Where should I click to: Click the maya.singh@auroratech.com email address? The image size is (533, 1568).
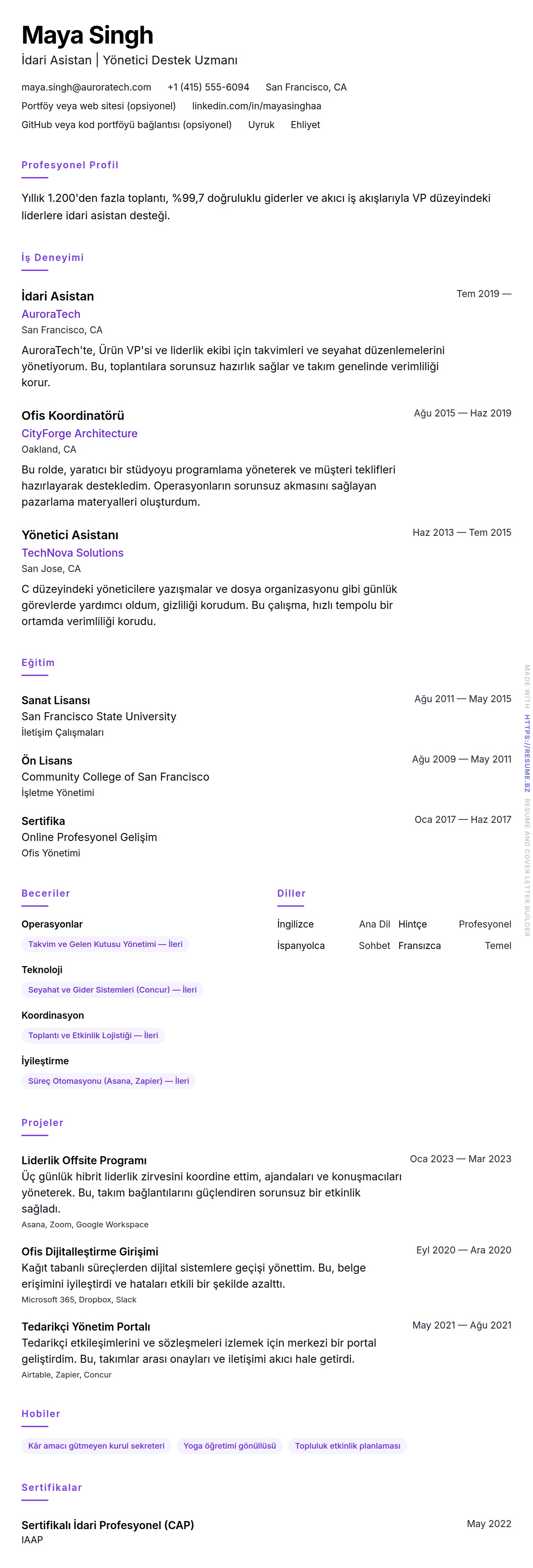[86, 87]
